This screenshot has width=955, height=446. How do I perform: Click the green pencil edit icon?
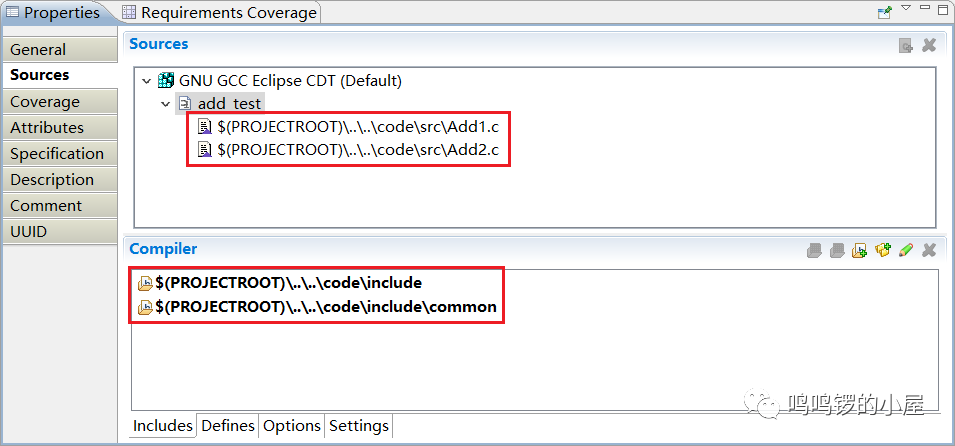pos(906,250)
